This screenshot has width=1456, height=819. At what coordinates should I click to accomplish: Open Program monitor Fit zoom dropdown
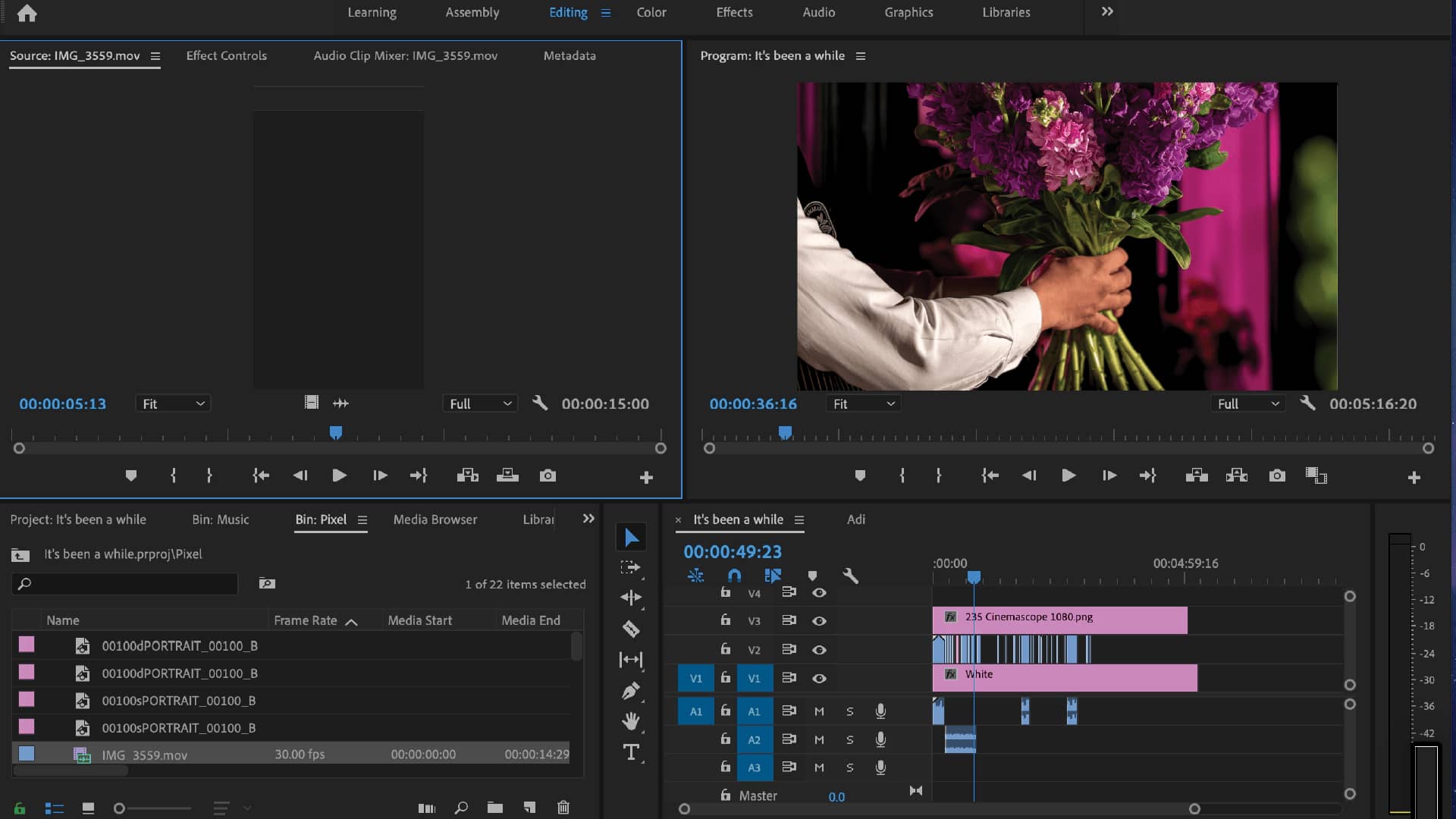click(863, 403)
